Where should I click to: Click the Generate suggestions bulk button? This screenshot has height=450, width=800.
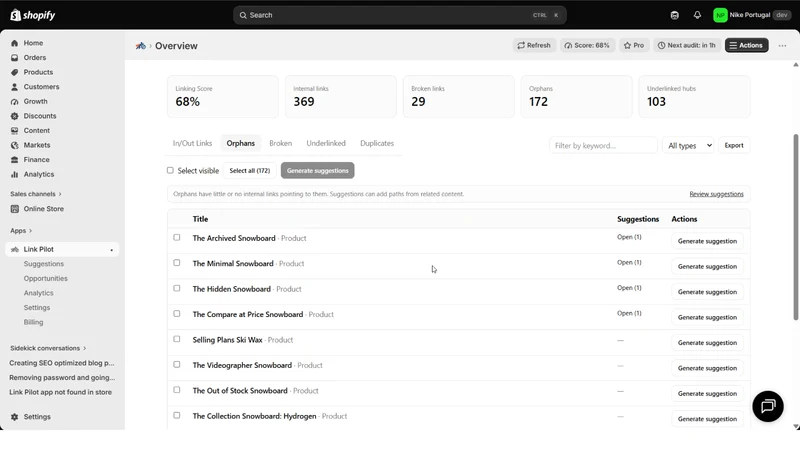point(317,170)
